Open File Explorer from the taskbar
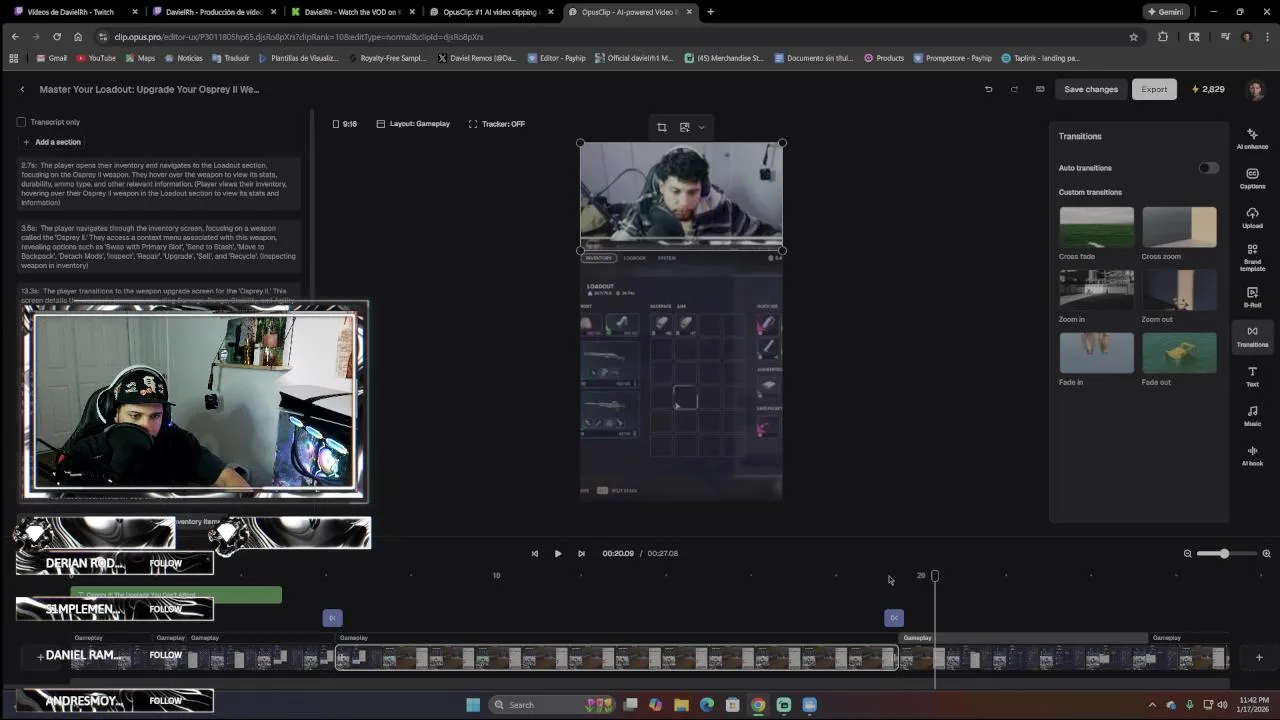This screenshot has width=1280, height=720. coord(681,705)
